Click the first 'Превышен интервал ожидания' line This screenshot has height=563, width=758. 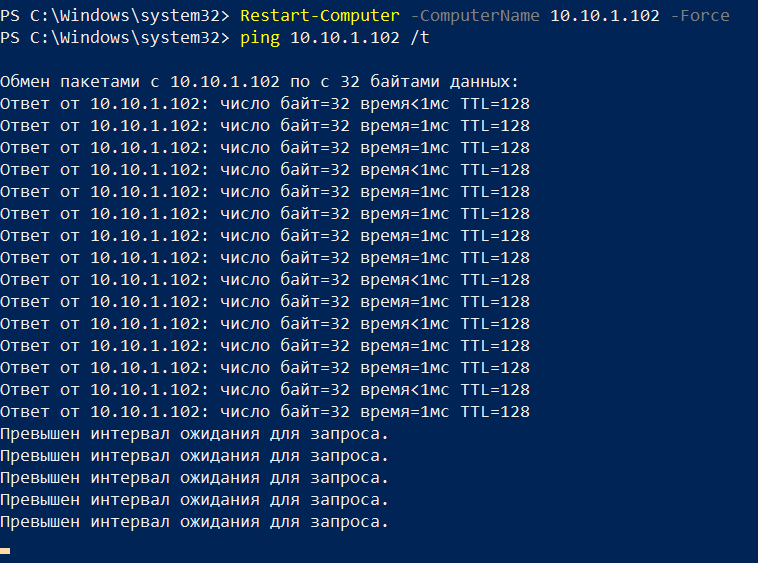click(x=194, y=434)
